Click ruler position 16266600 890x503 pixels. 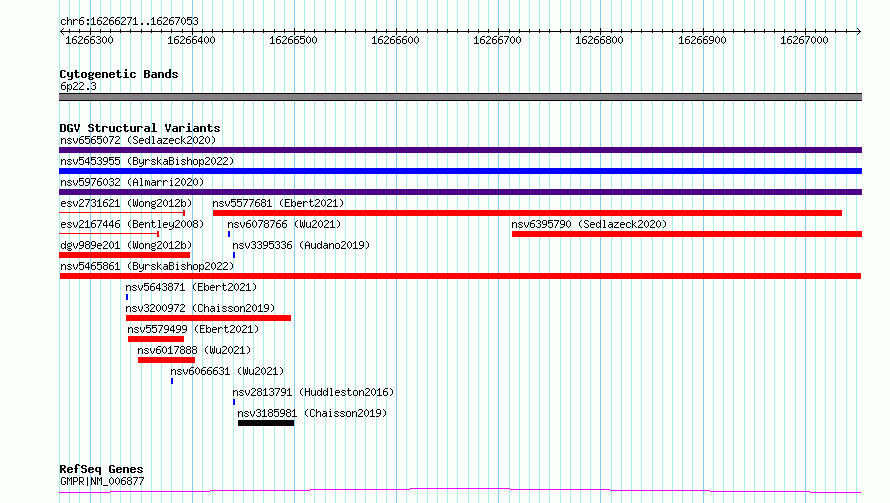[x=395, y=40]
